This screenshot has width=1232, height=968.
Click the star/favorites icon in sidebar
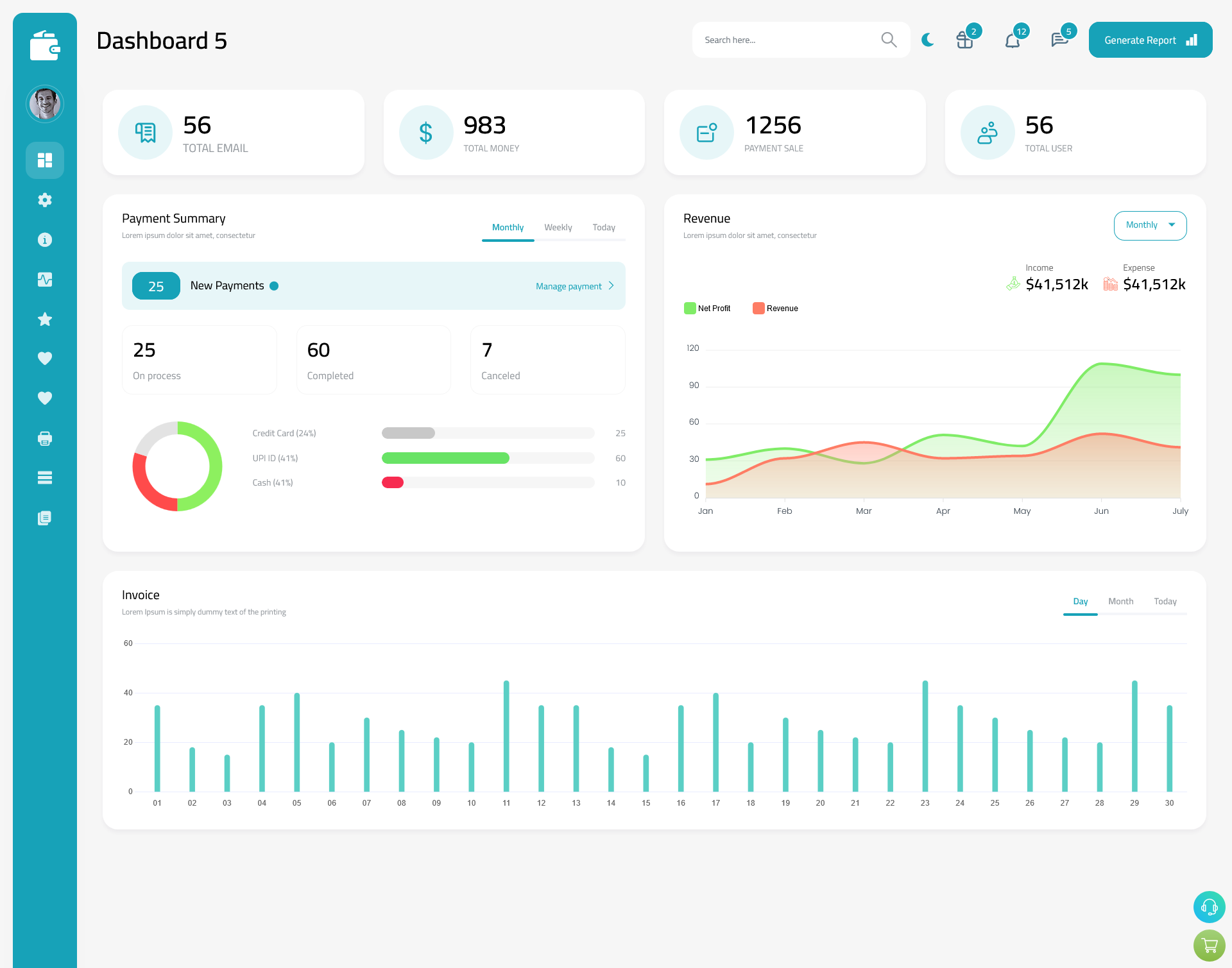tap(45, 318)
